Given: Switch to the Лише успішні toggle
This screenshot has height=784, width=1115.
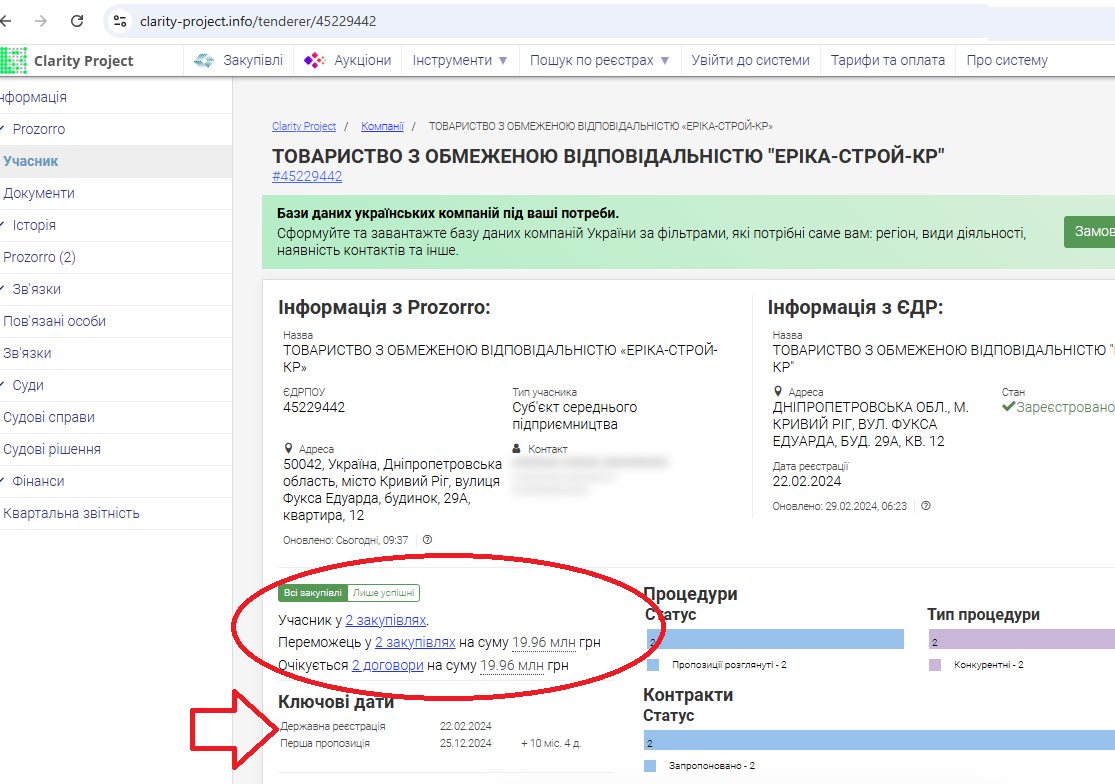Looking at the screenshot, I should [383, 593].
